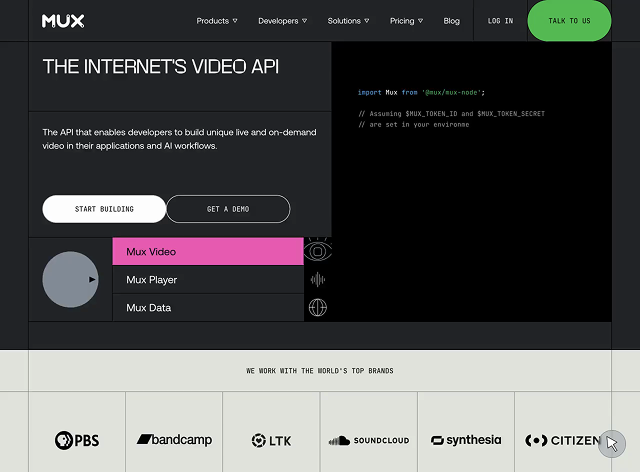Click the MUX logo
The width and height of the screenshot is (640, 472).
[62, 20]
